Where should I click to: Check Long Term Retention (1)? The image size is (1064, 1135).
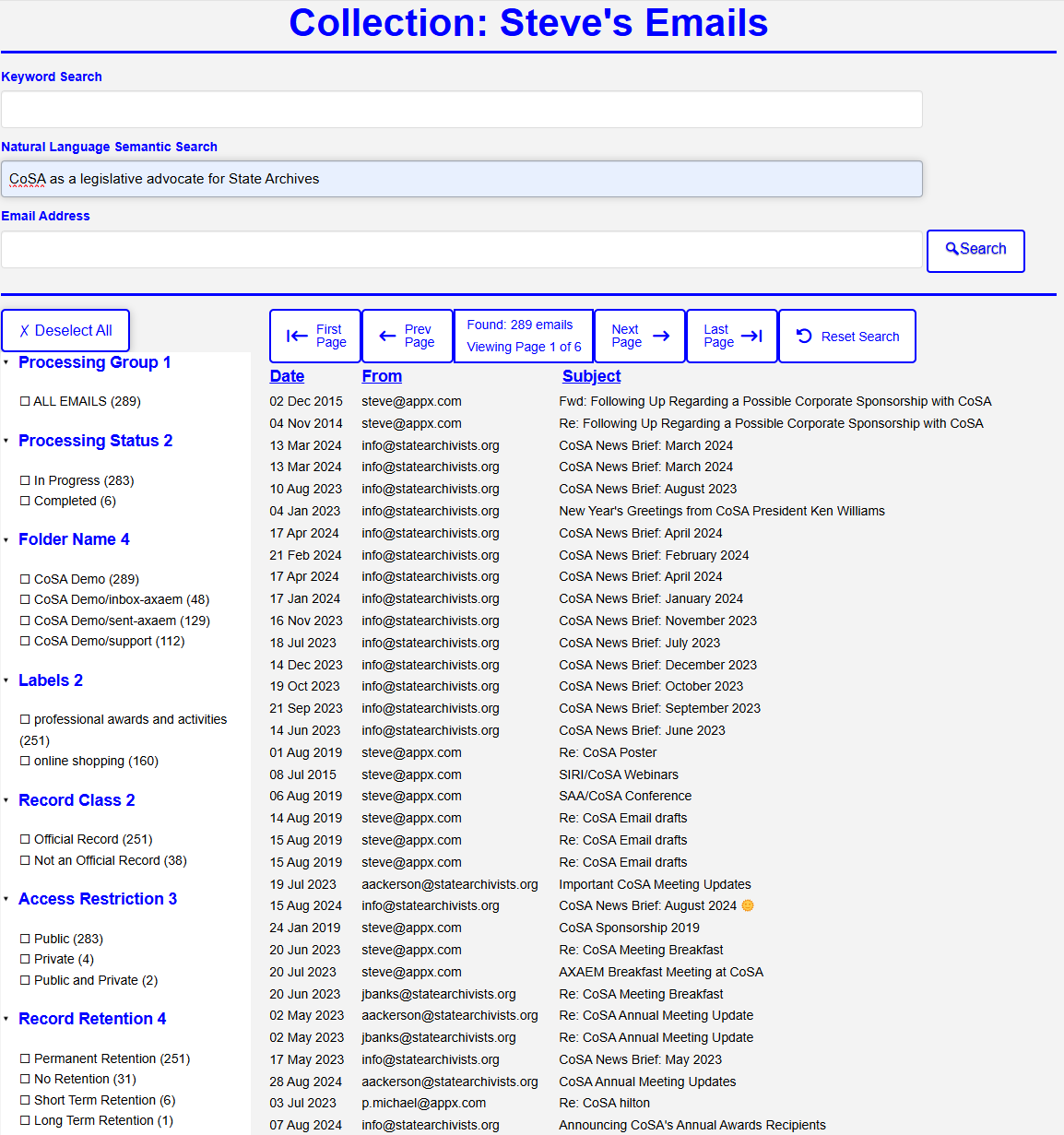(x=25, y=1120)
